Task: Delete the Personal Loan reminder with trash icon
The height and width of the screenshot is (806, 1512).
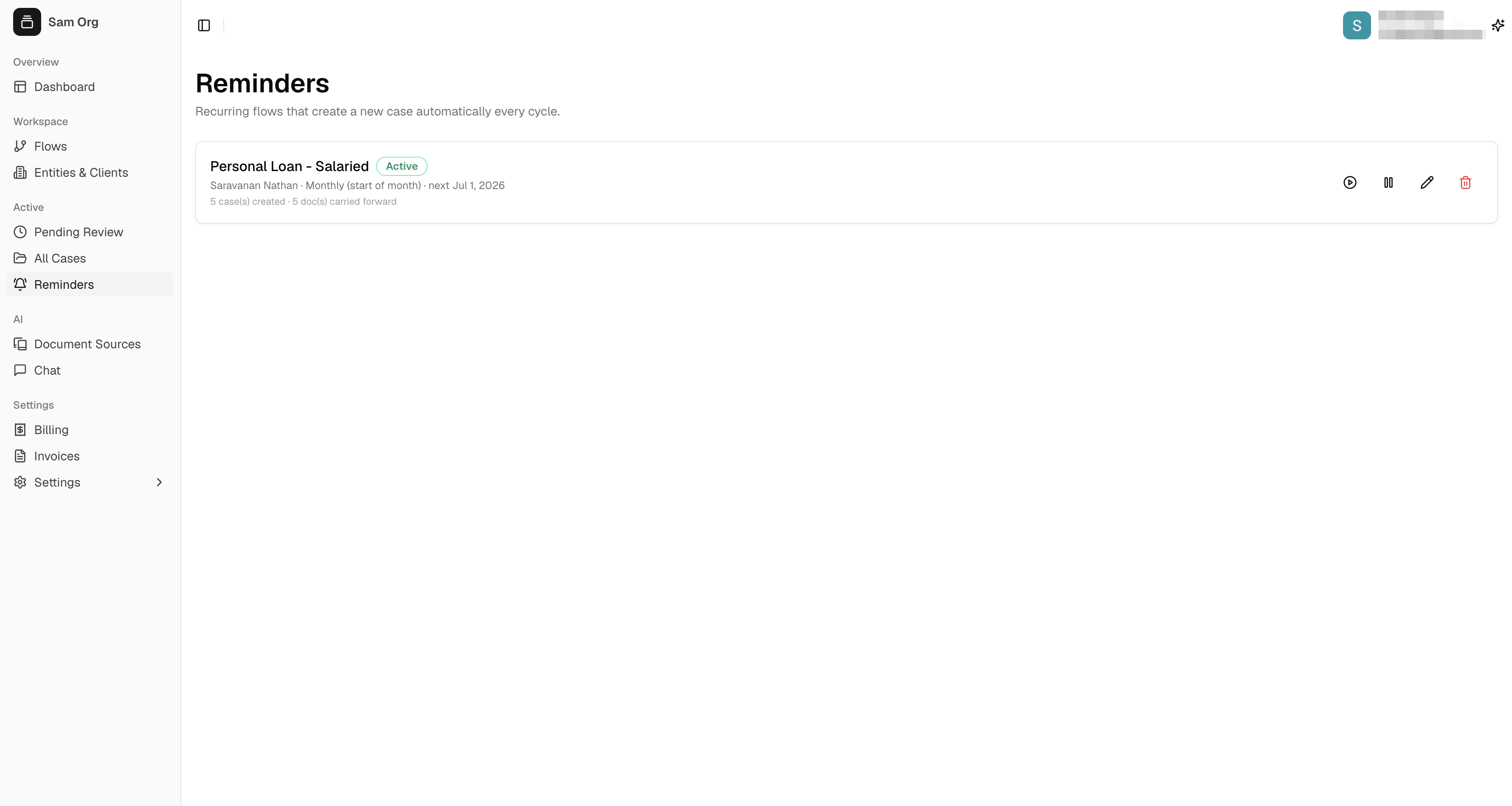Action: [1465, 182]
